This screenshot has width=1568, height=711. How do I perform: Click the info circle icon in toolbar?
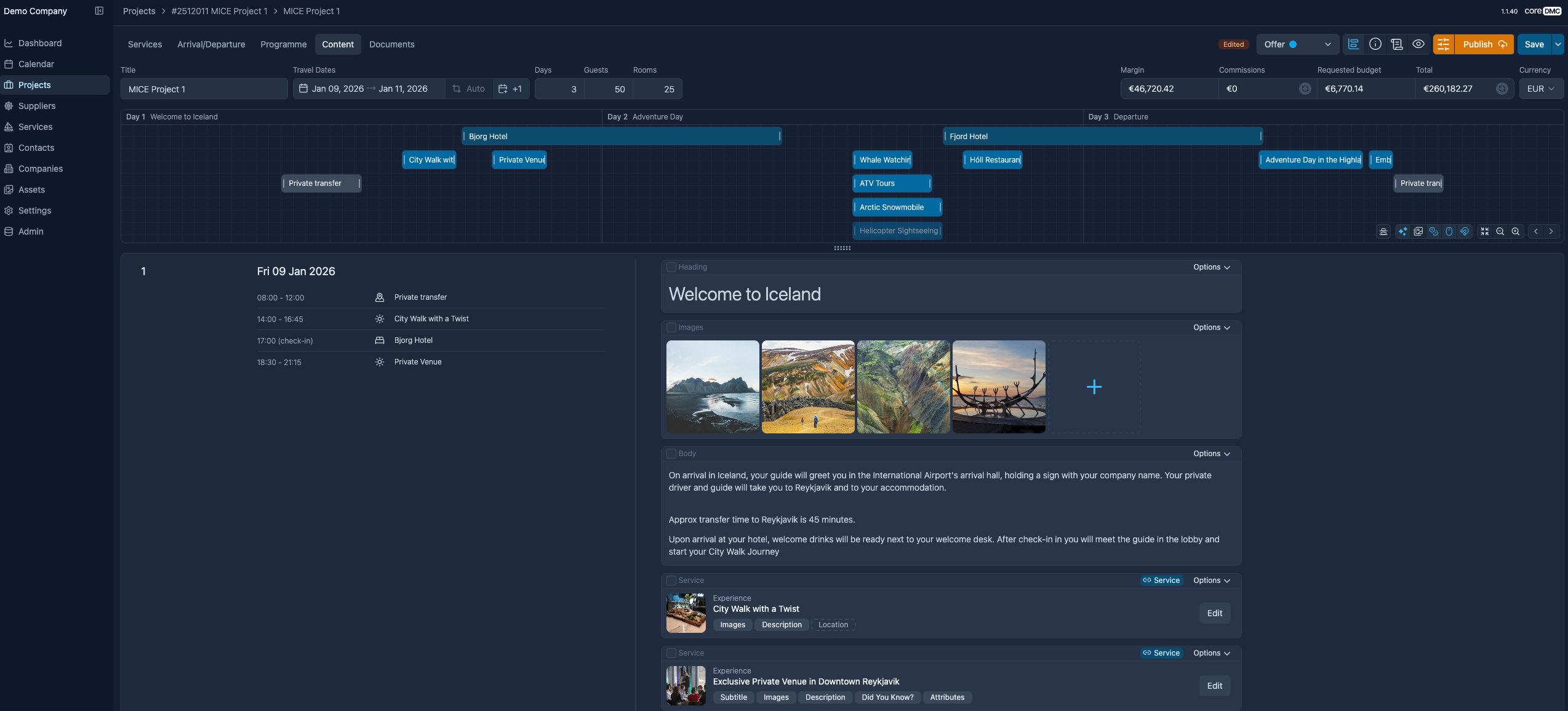coord(1375,44)
